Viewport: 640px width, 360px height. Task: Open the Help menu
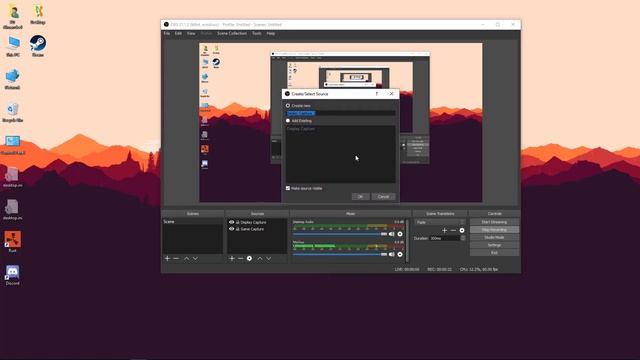pos(271,33)
